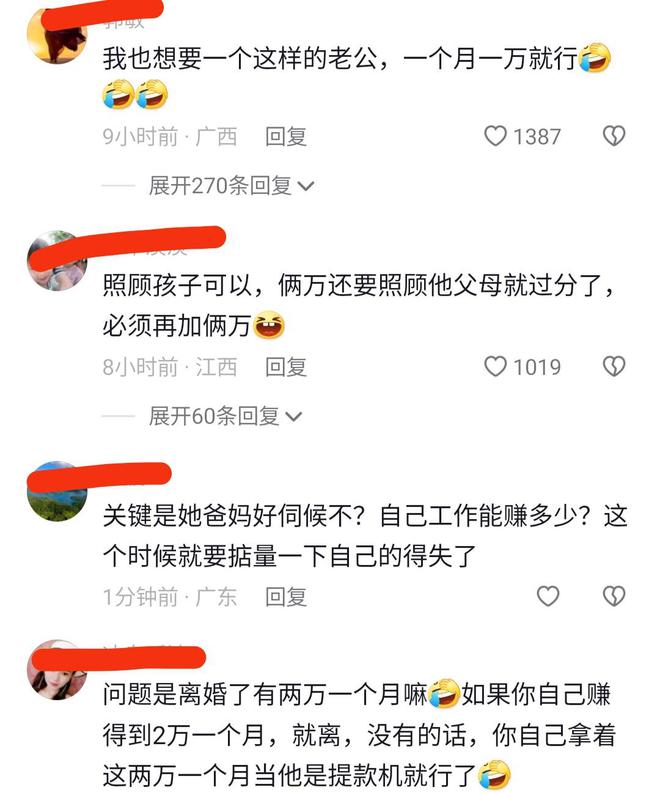Image resolution: width=660 pixels, height=793 pixels.
Task: Click the 1019 like count
Action: pos(537,367)
